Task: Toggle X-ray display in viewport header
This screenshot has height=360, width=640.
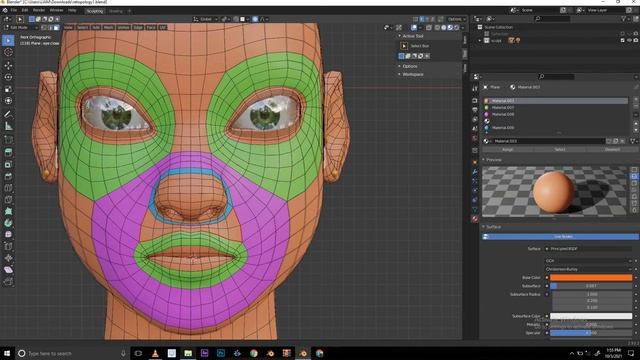Action: tap(429, 27)
